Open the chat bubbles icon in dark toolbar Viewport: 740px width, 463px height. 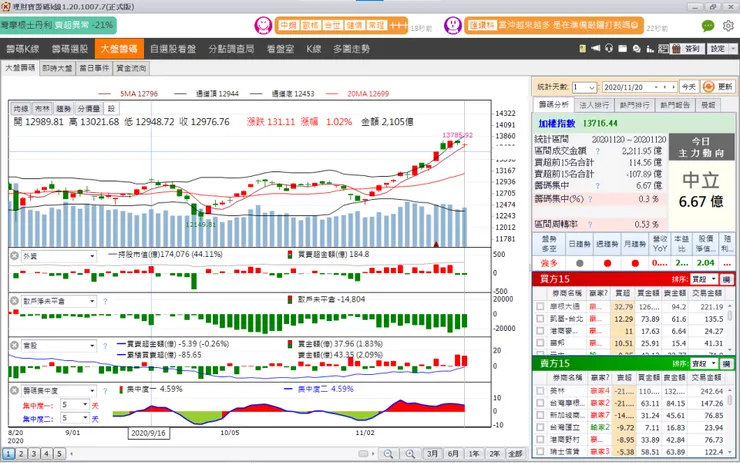[x=637, y=49]
